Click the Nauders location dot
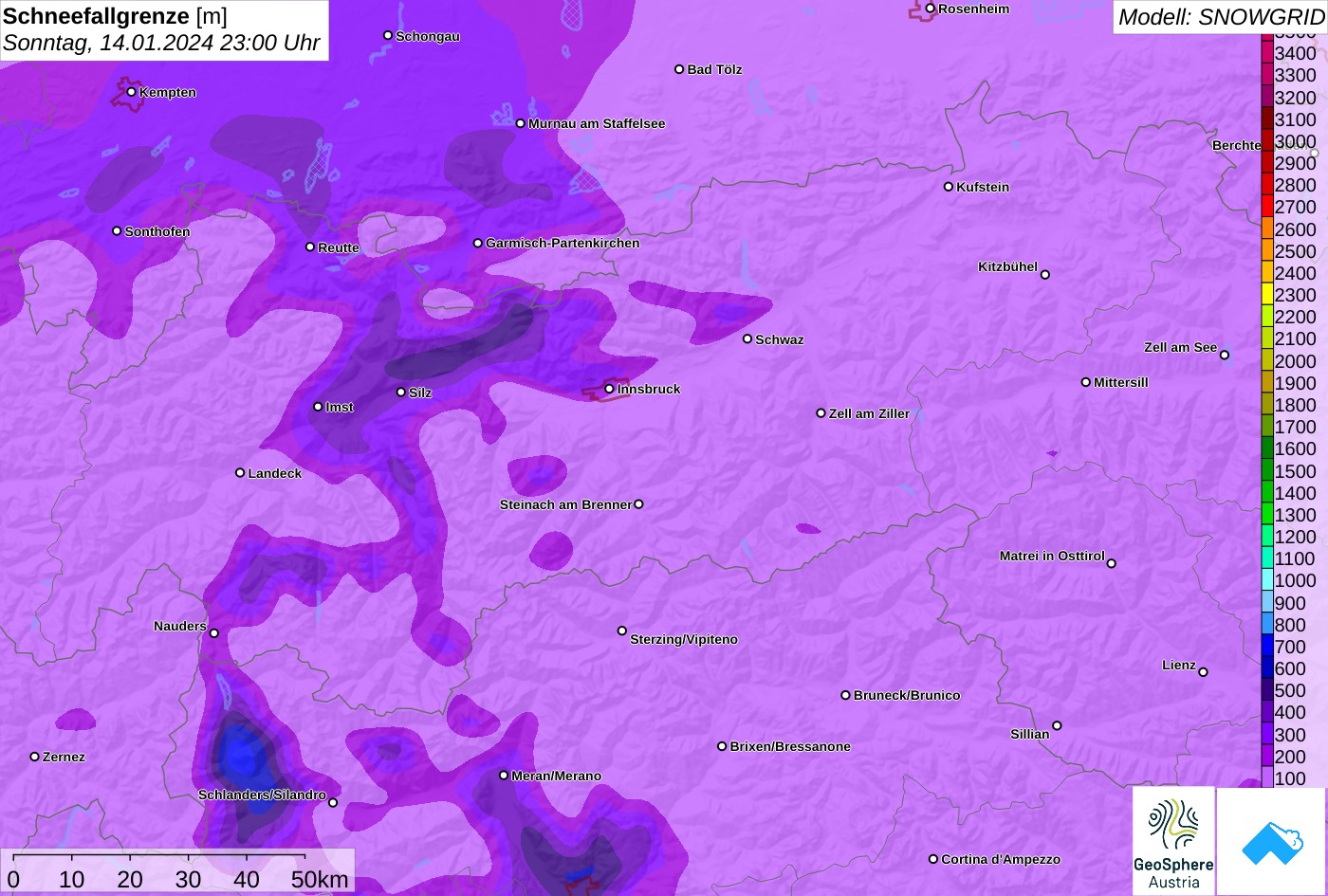Viewport: 1328px width, 896px height. click(214, 633)
